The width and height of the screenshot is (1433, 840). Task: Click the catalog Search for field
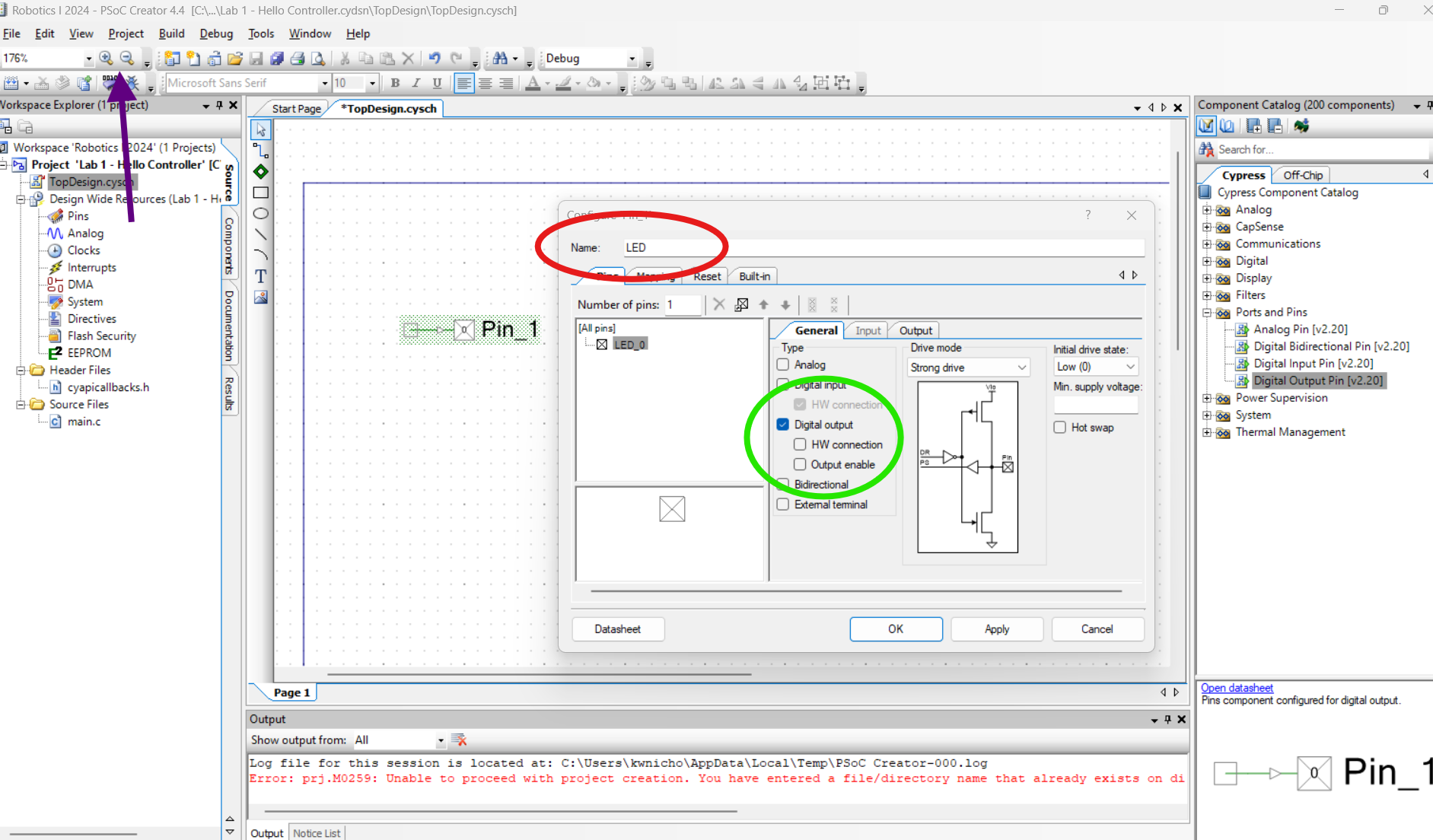(1322, 149)
